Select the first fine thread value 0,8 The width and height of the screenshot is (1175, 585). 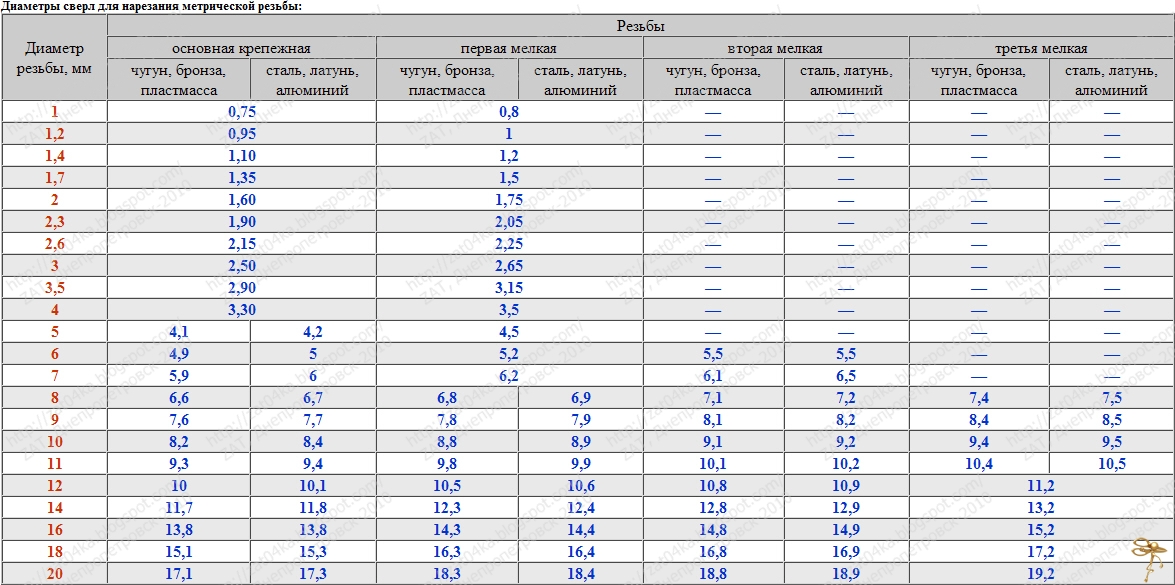[509, 112]
